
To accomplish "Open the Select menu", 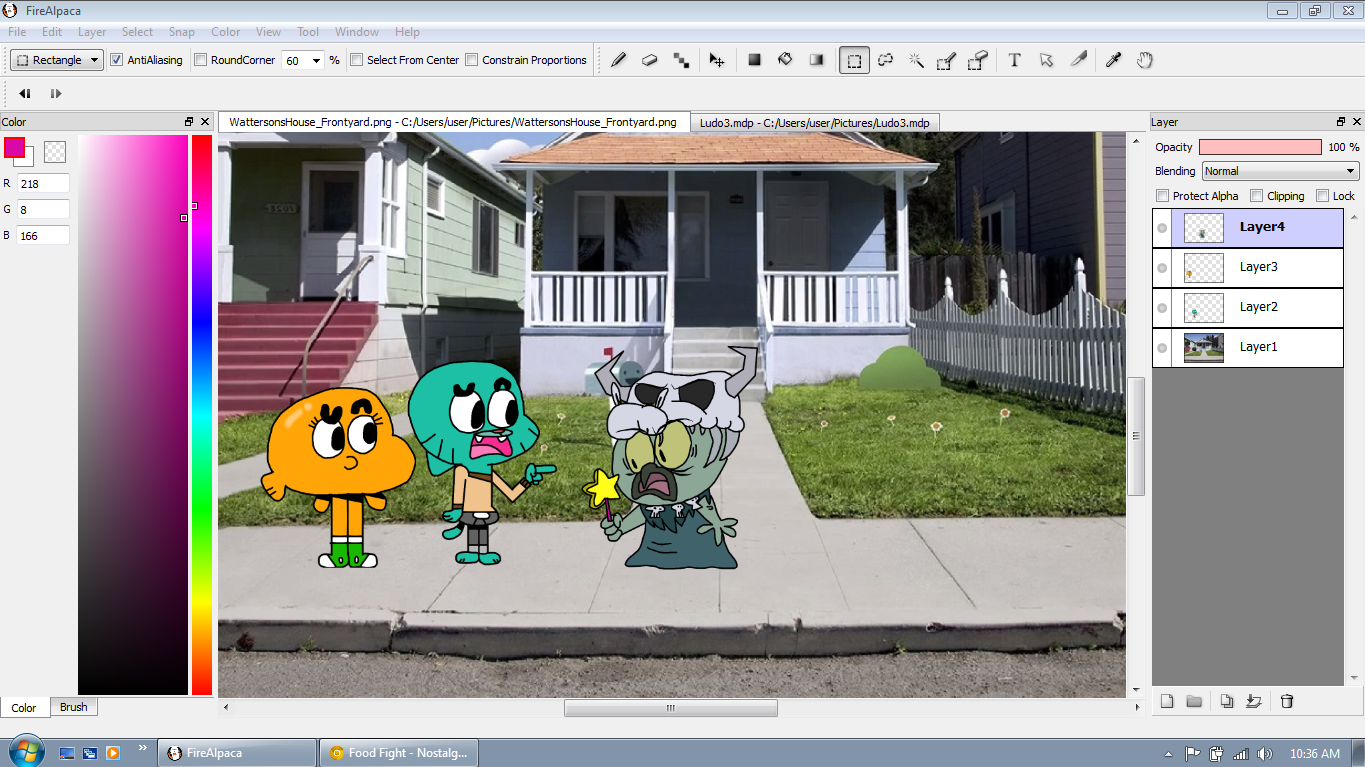I will click(138, 32).
